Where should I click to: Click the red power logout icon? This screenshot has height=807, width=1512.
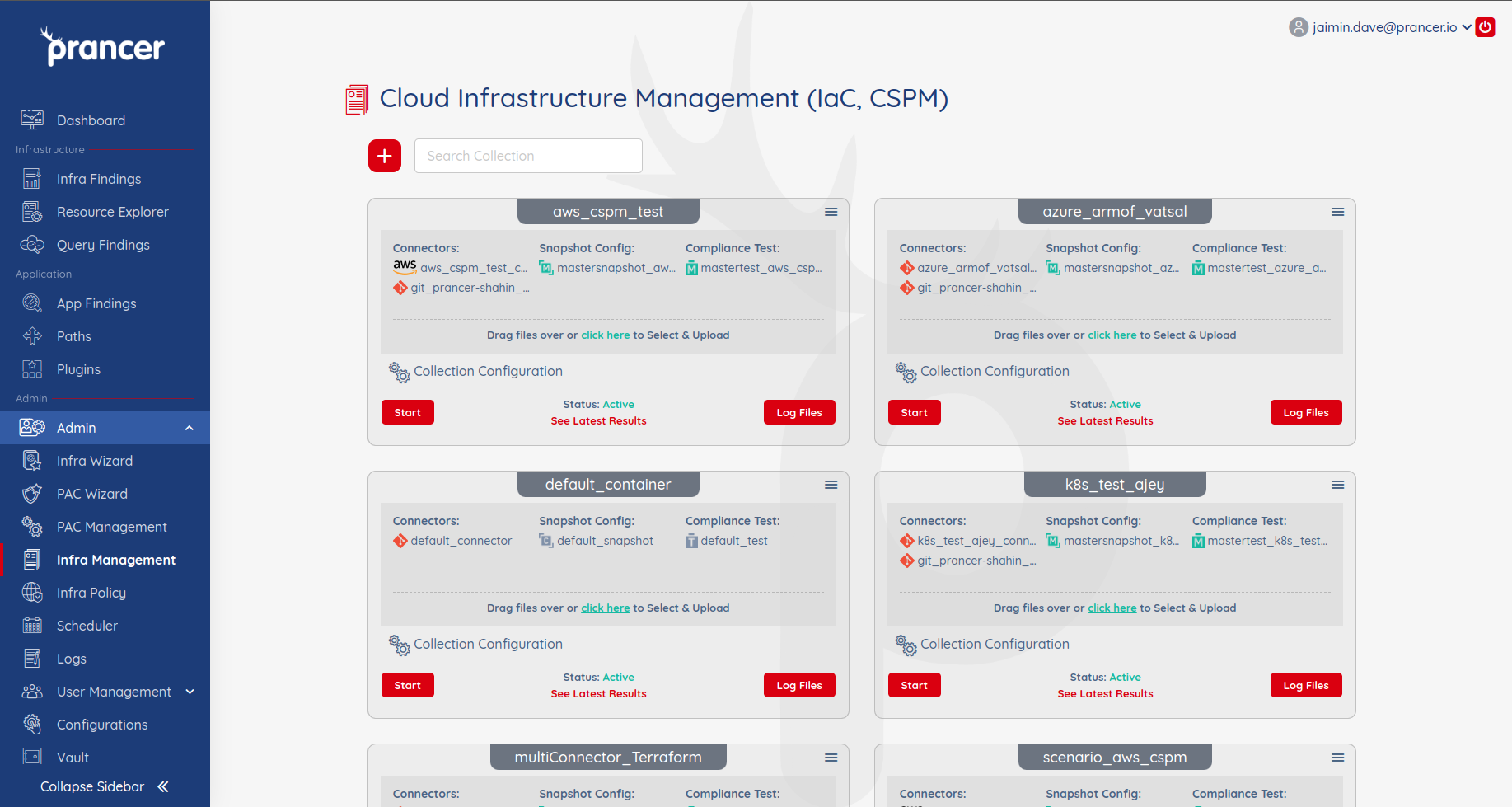pos(1486,27)
